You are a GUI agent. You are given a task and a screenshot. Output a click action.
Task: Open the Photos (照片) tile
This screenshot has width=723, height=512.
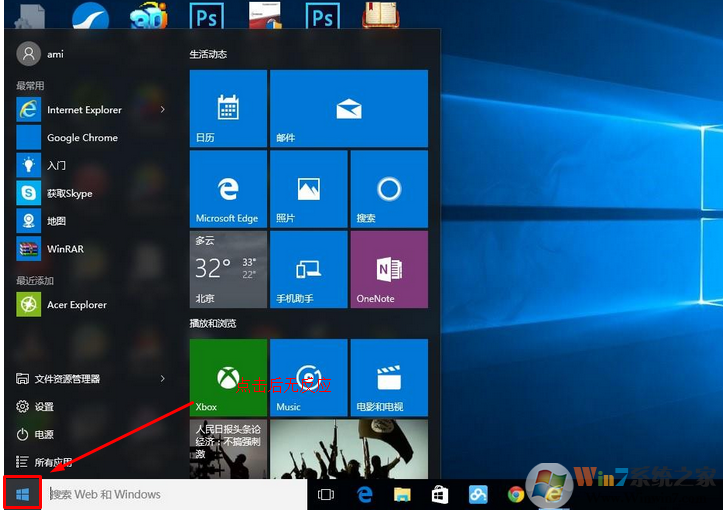coord(308,189)
